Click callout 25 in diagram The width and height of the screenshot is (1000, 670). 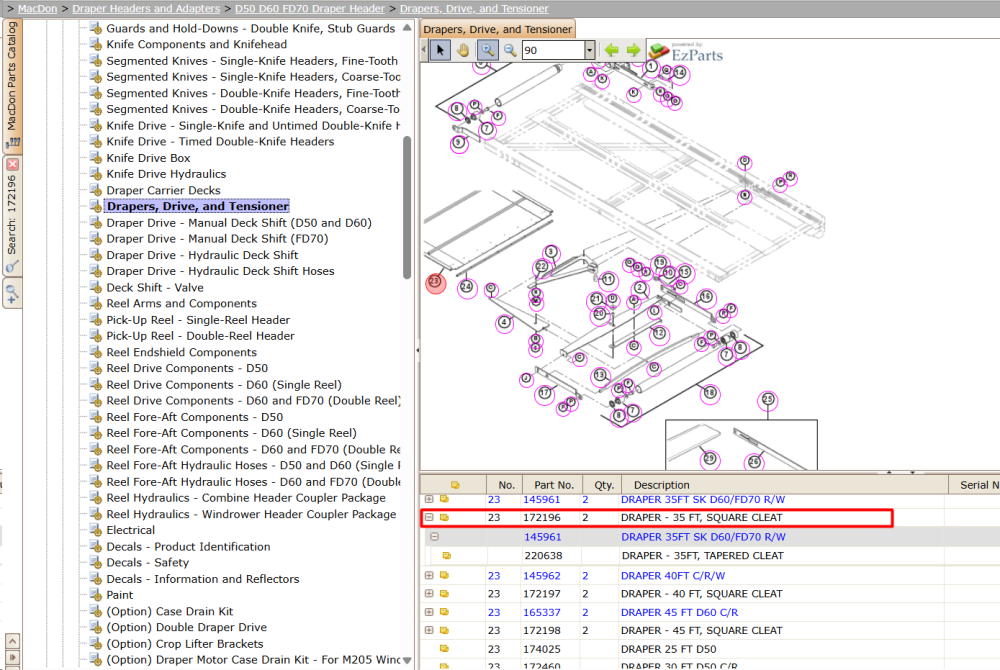pyautogui.click(x=768, y=400)
